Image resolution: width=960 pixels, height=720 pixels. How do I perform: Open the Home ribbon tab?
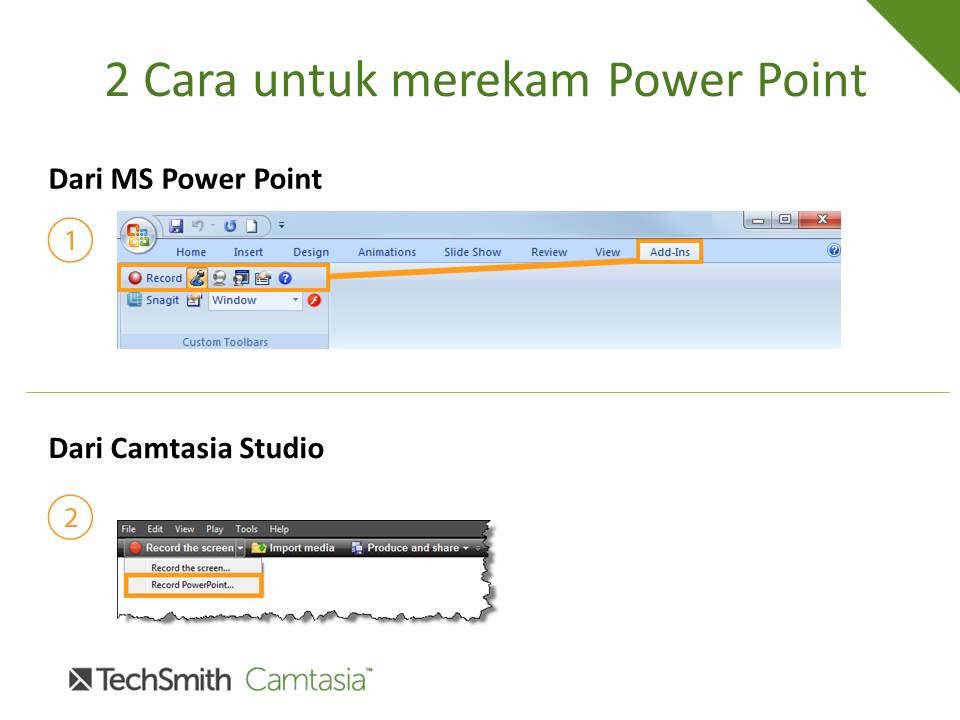(x=191, y=252)
